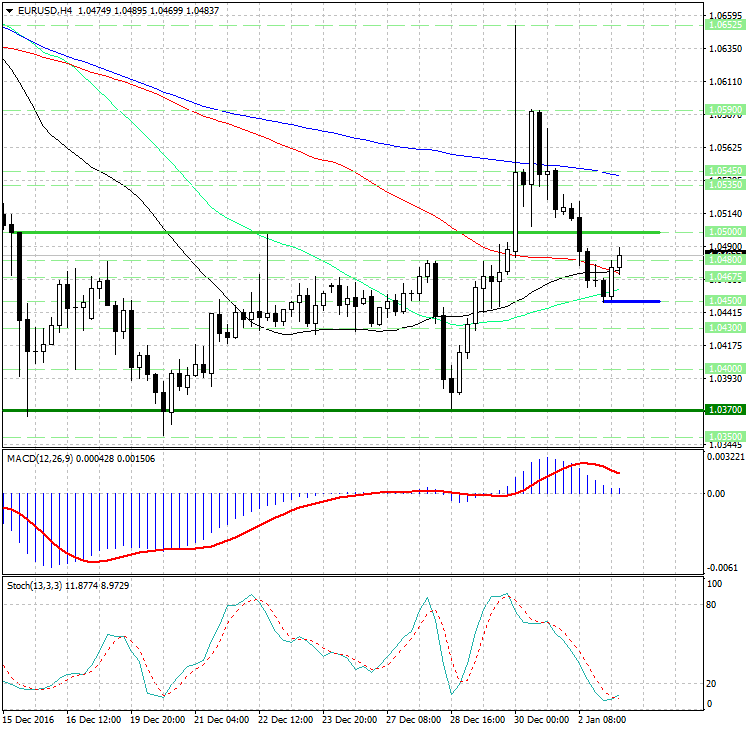Select the Stochastic scale level 100
746x731 pixels.
point(714,583)
